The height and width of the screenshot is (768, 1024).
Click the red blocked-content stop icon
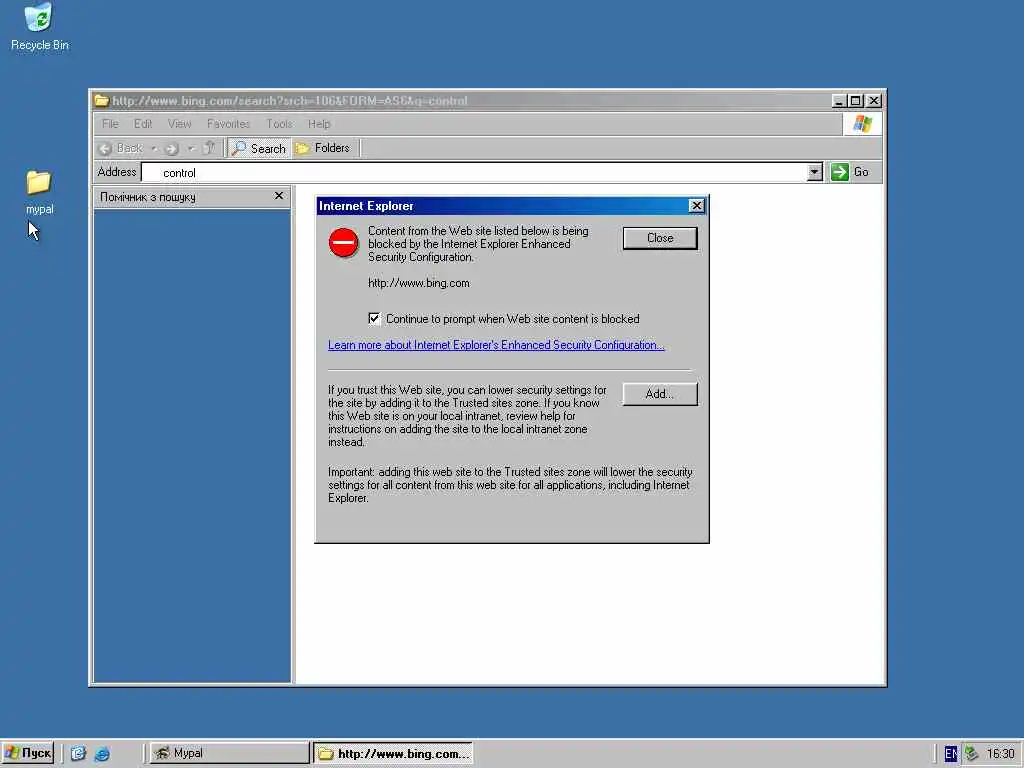344,242
